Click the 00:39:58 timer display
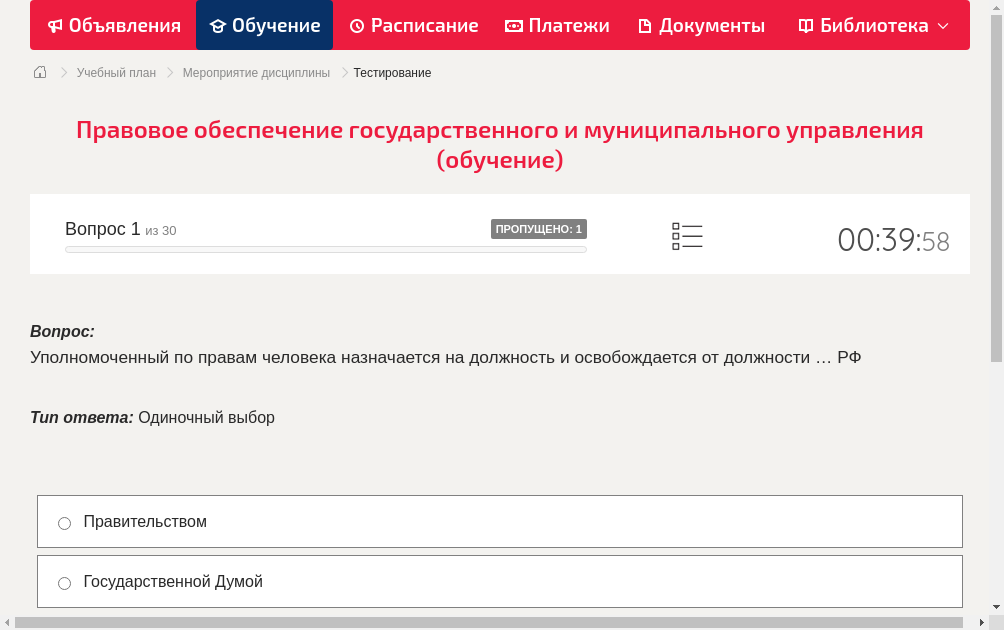The image size is (1004, 630). pyautogui.click(x=893, y=240)
